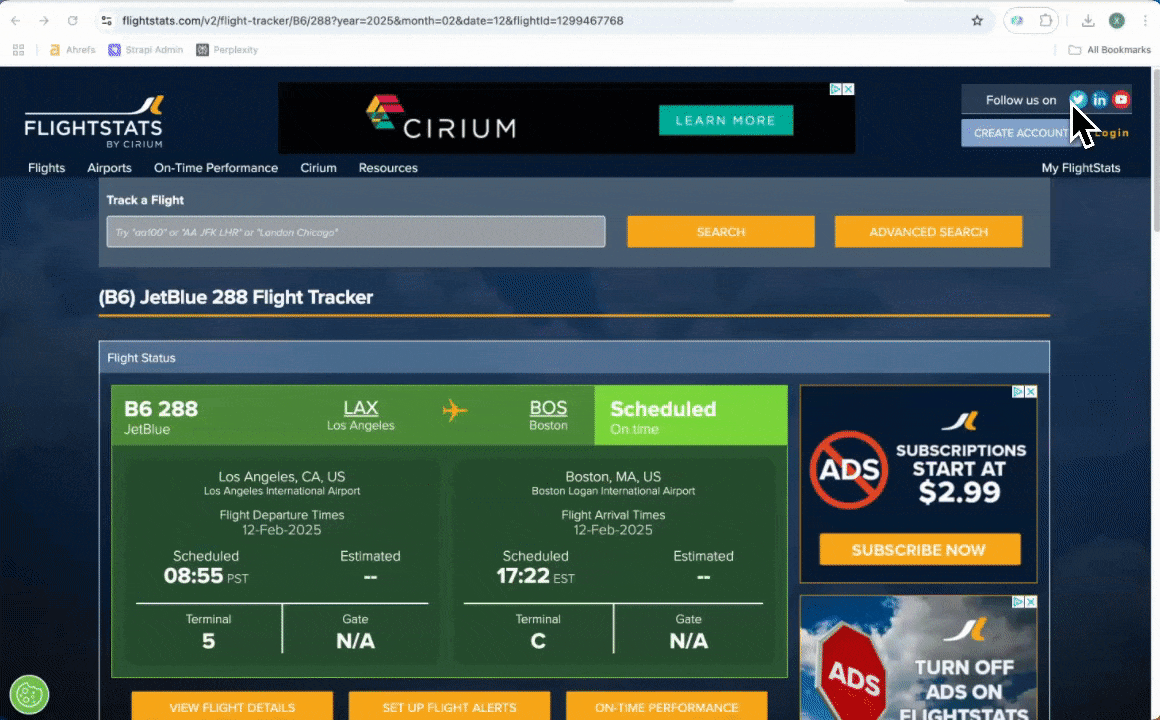Click the green cookie settings icon
This screenshot has height=720, width=1160.
tap(29, 694)
